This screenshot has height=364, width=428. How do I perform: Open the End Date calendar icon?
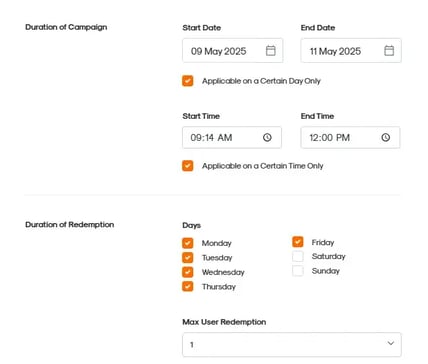coord(389,51)
